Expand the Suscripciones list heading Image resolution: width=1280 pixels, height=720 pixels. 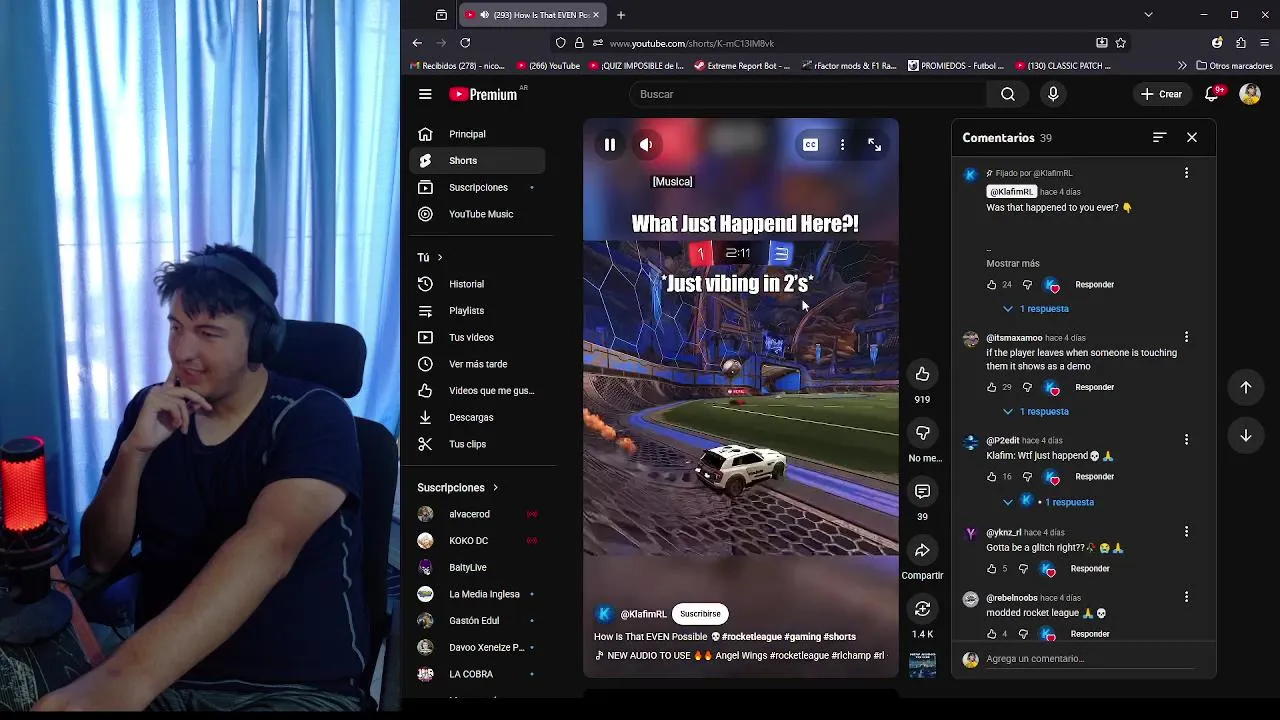coord(458,488)
